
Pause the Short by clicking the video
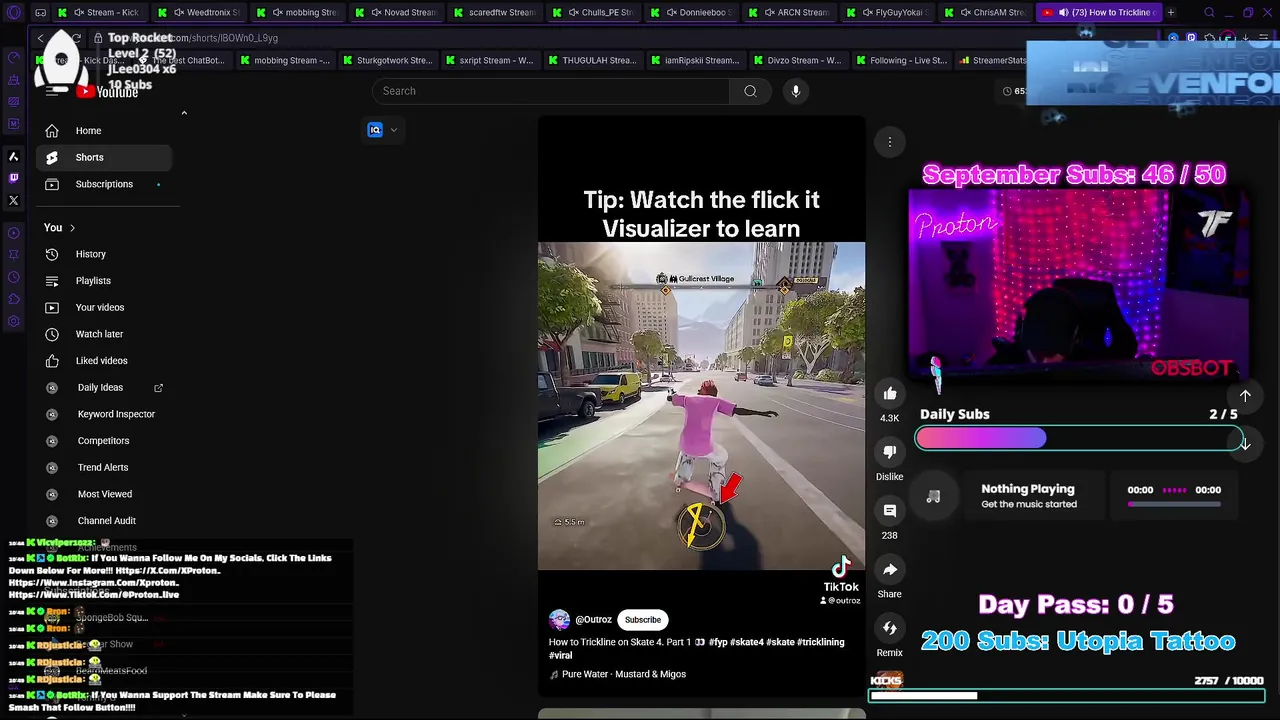pyautogui.click(x=701, y=405)
